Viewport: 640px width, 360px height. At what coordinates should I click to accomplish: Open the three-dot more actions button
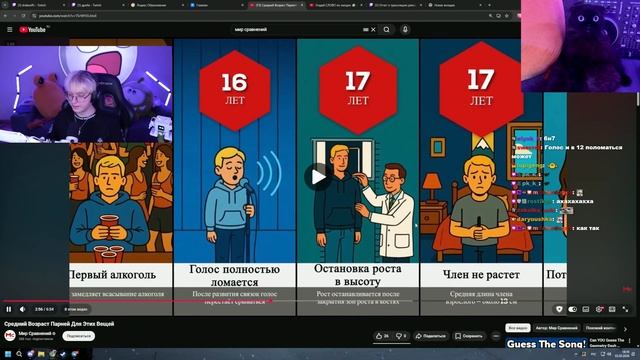[496, 336]
